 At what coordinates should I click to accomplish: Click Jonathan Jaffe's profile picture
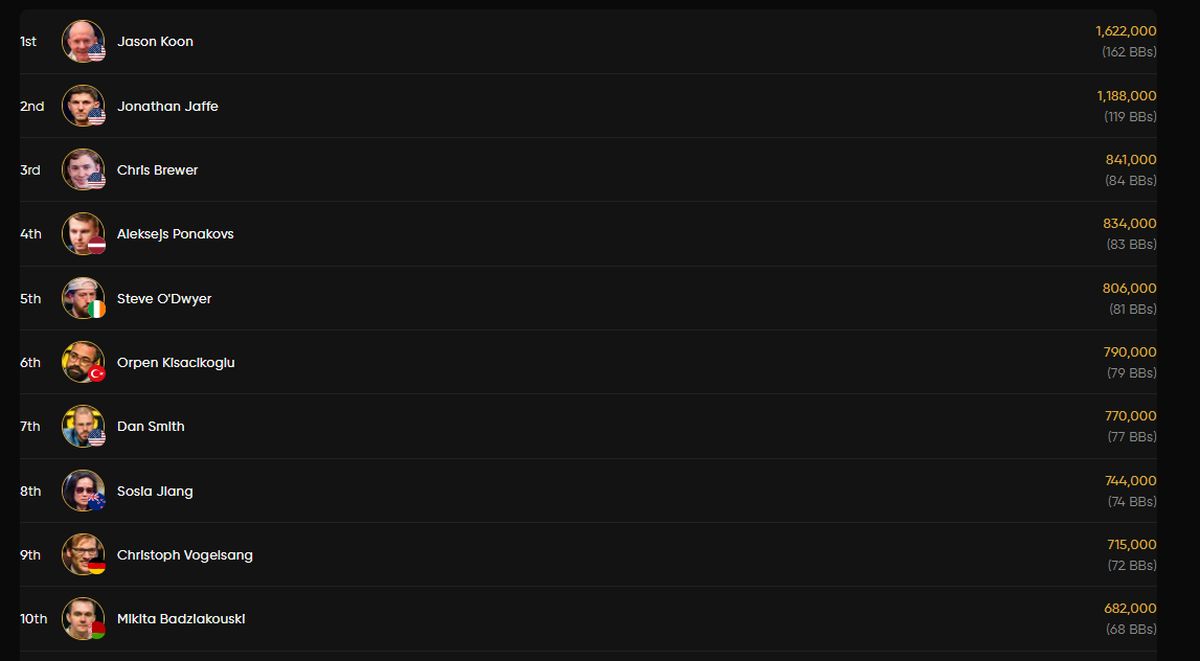point(83,106)
